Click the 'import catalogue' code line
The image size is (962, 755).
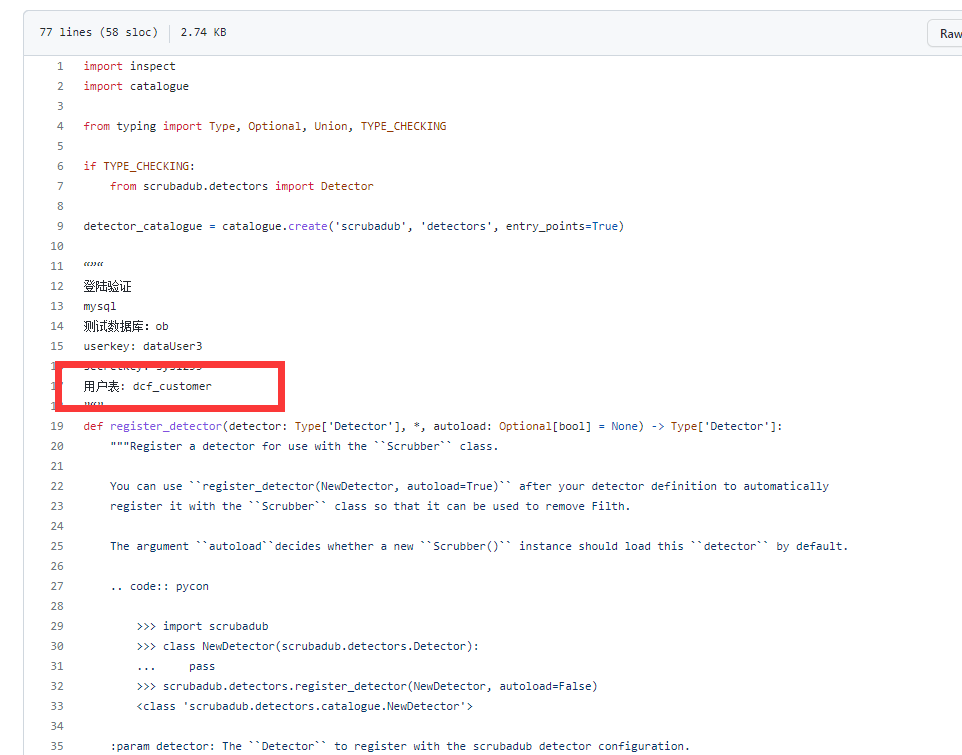pos(136,86)
